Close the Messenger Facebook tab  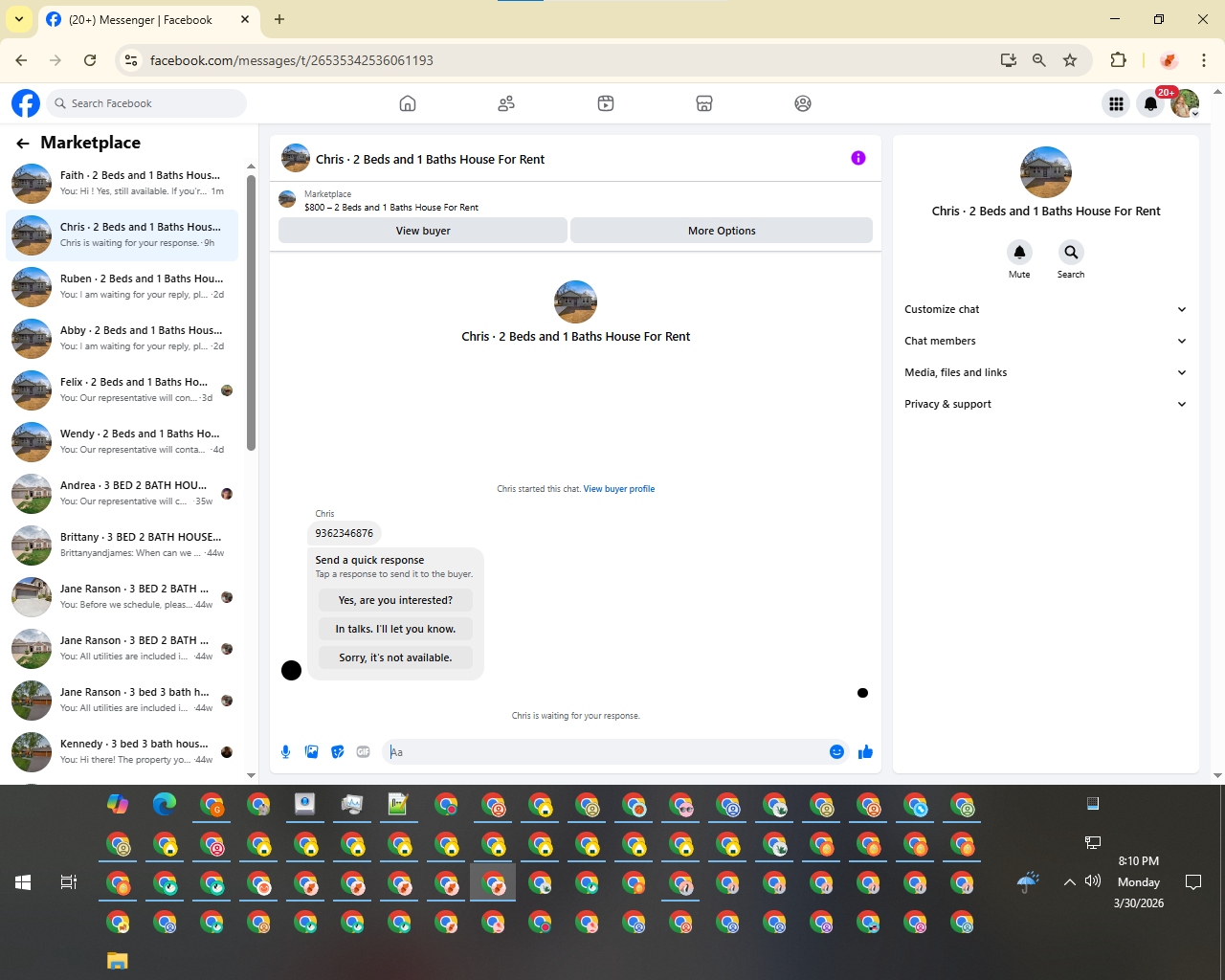pos(245,19)
